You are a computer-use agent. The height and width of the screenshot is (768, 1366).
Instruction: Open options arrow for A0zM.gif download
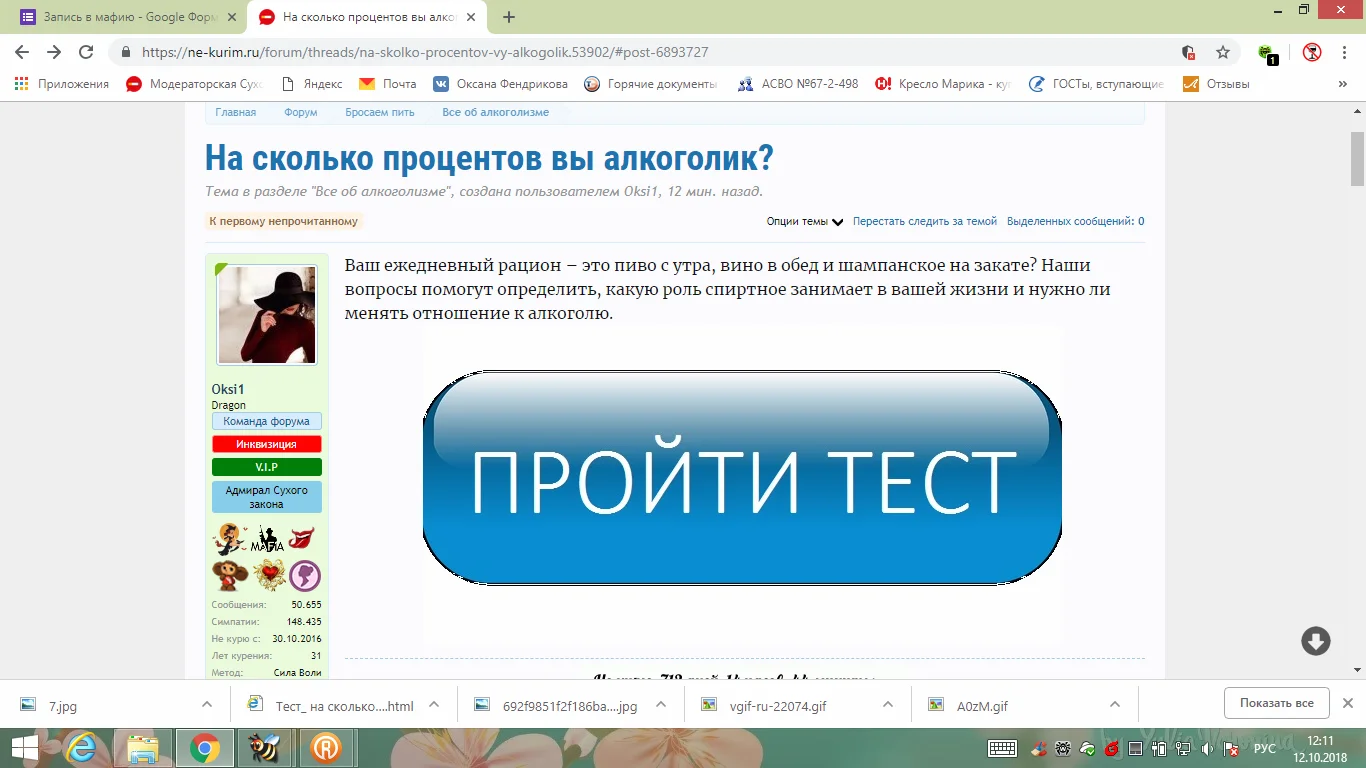click(x=1115, y=704)
